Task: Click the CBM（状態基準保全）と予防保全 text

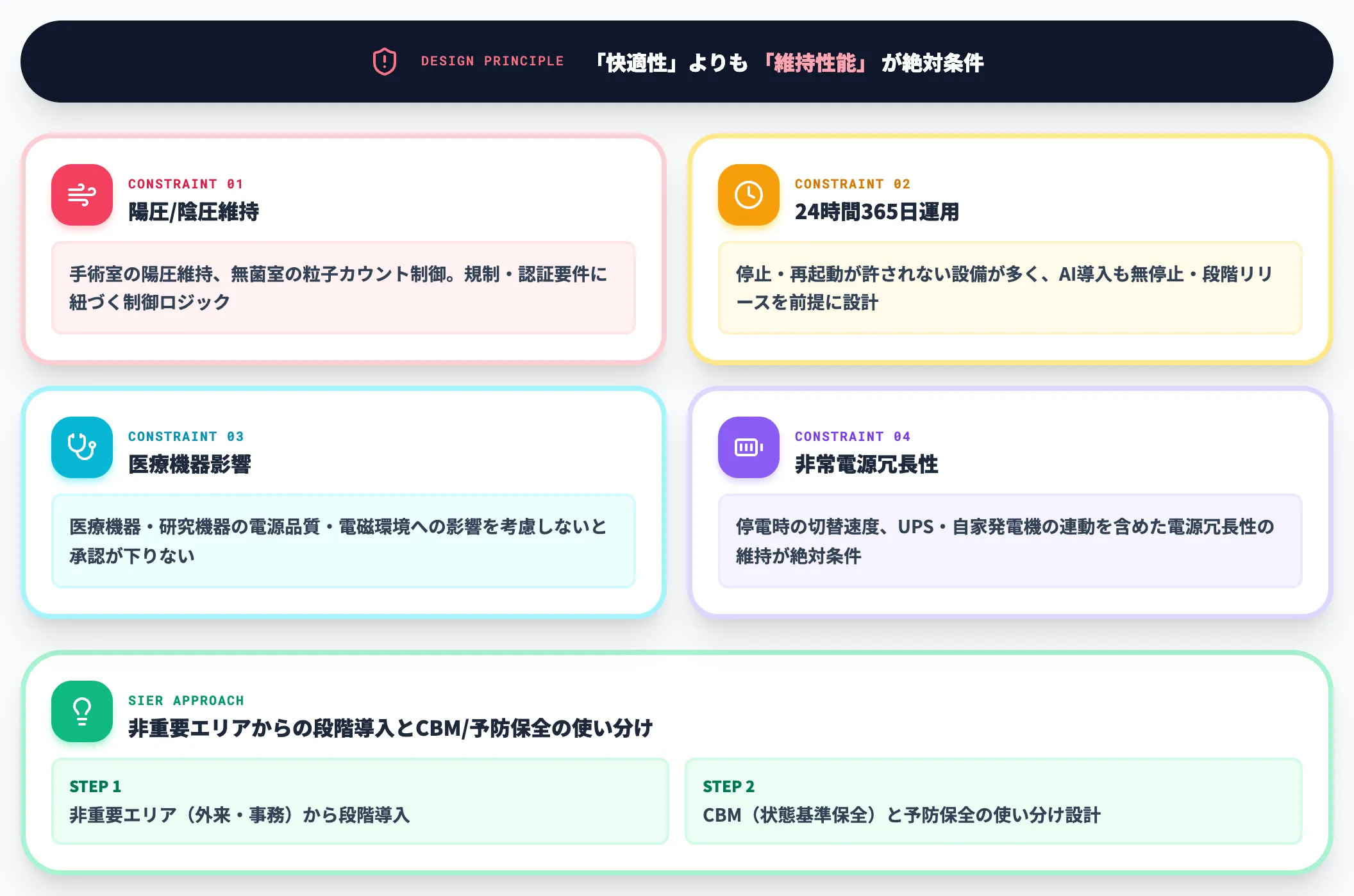Action: (x=901, y=815)
